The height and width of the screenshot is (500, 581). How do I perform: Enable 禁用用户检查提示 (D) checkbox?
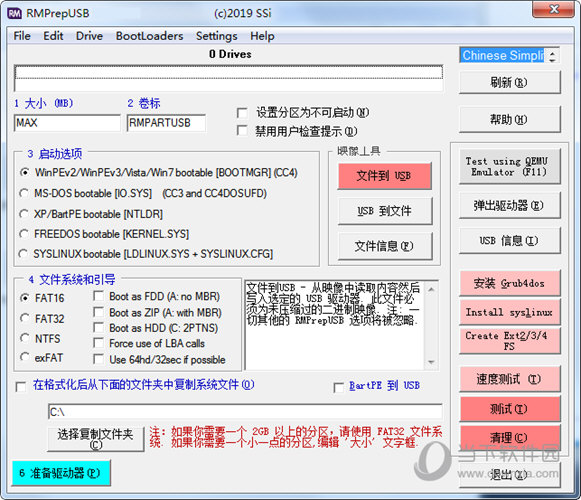[242, 131]
